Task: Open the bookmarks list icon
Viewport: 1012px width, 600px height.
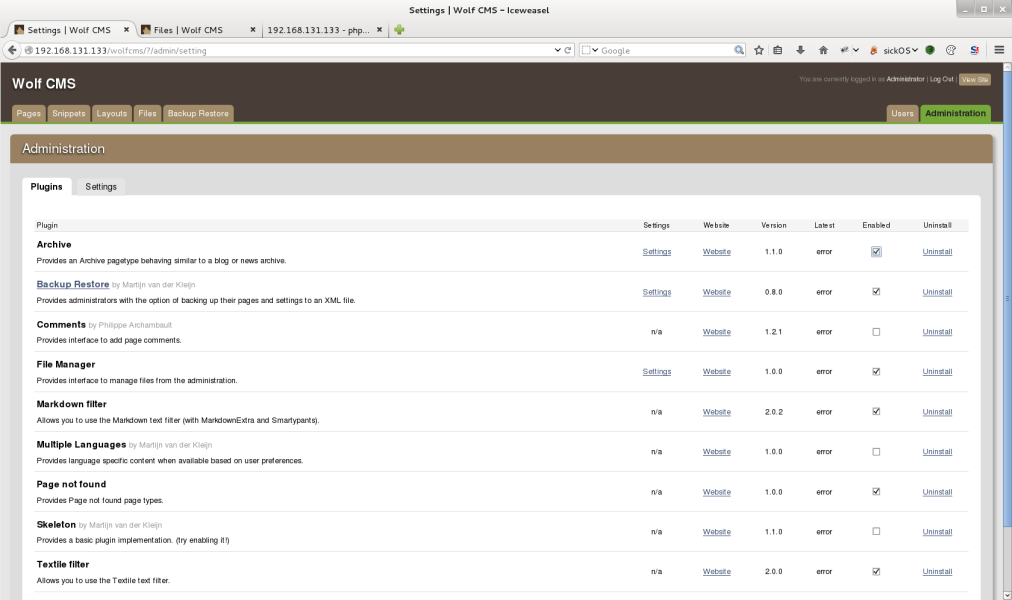Action: [x=778, y=50]
